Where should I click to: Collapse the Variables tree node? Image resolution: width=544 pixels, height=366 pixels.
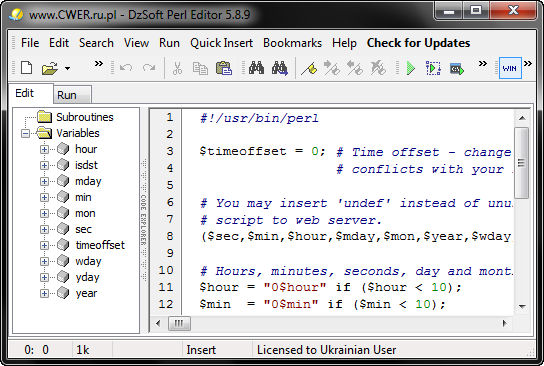pyautogui.click(x=25, y=133)
